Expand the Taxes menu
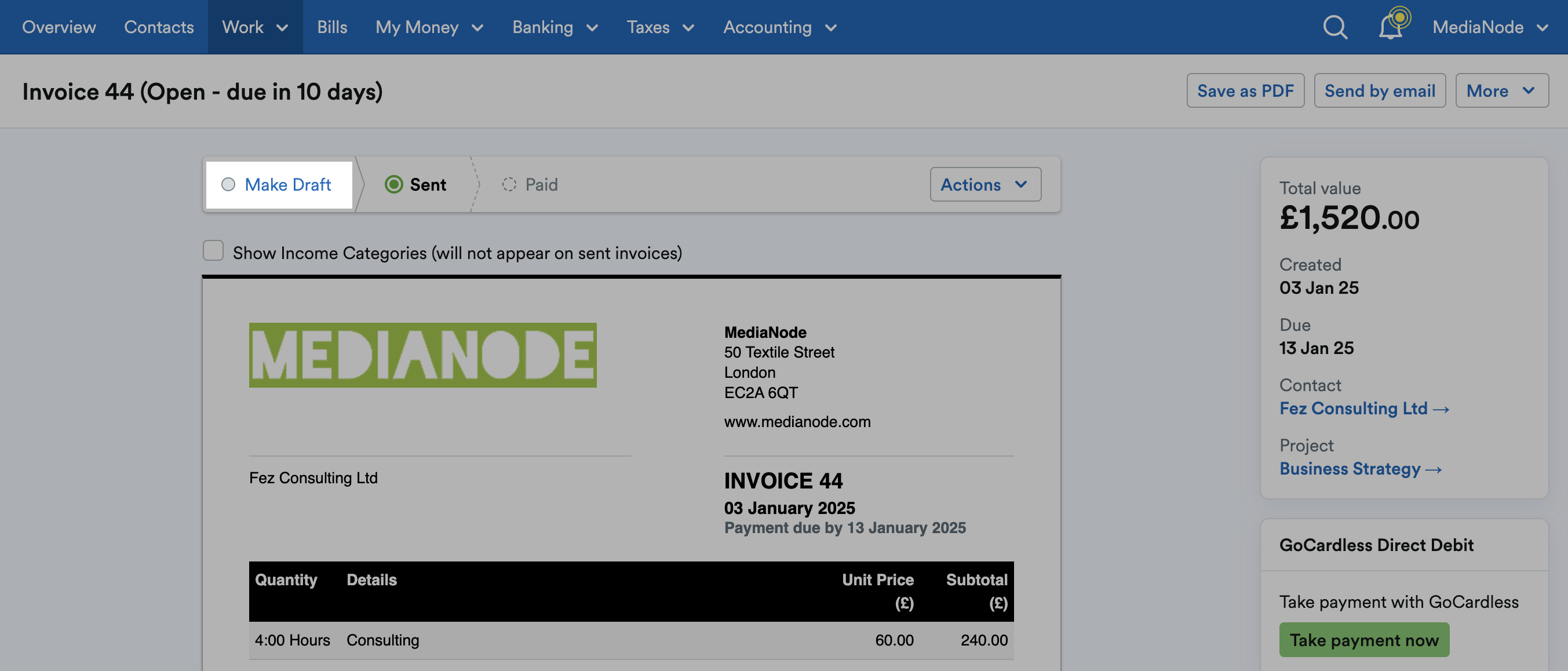This screenshot has height=671, width=1568. tap(661, 27)
